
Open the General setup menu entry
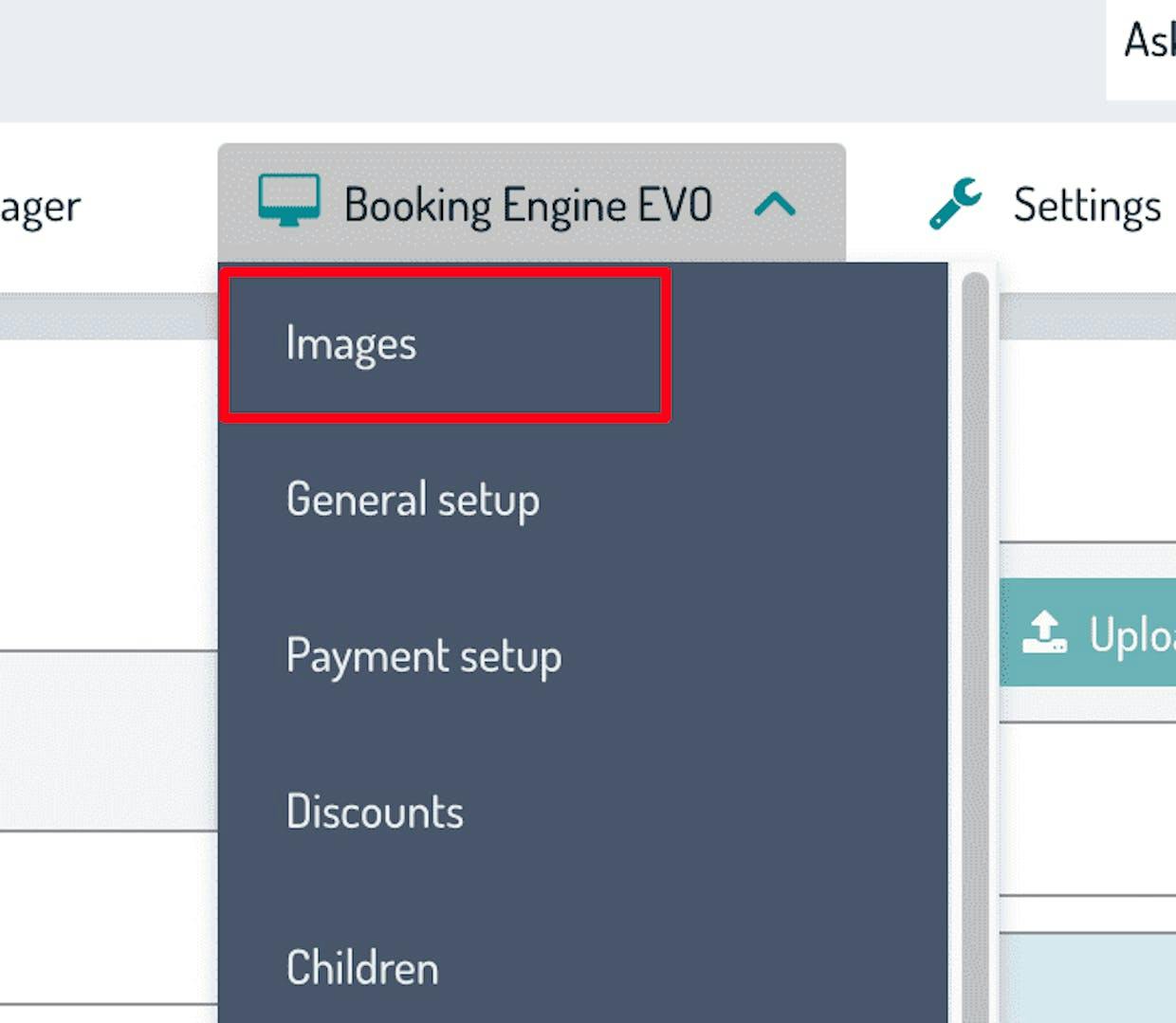point(413,500)
